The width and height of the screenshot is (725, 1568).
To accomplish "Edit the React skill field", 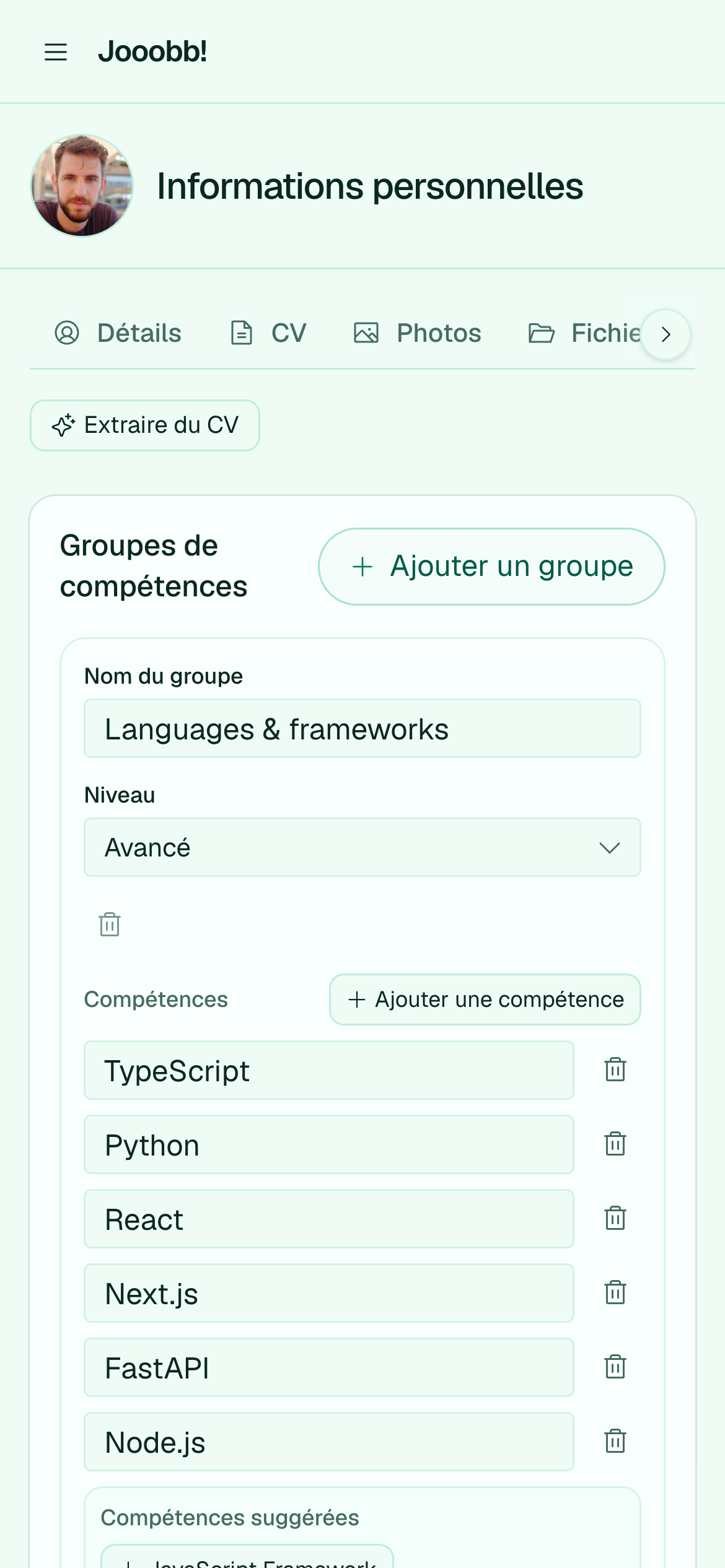I will tap(329, 1219).
